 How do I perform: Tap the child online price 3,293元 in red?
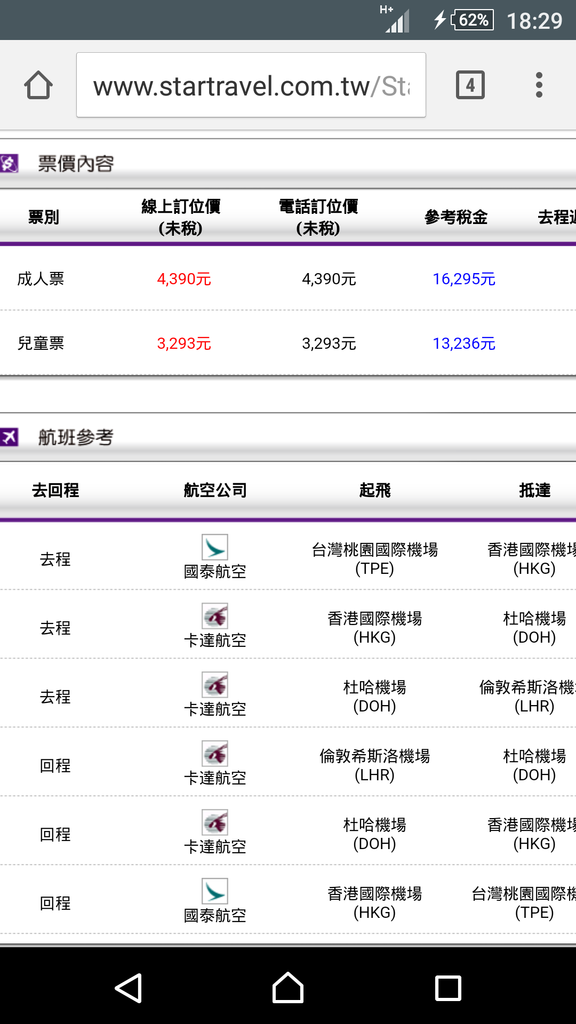click(x=184, y=344)
